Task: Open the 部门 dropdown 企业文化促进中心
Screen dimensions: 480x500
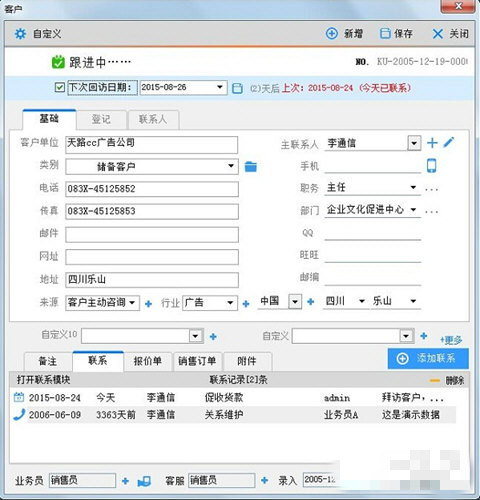Action: point(413,210)
